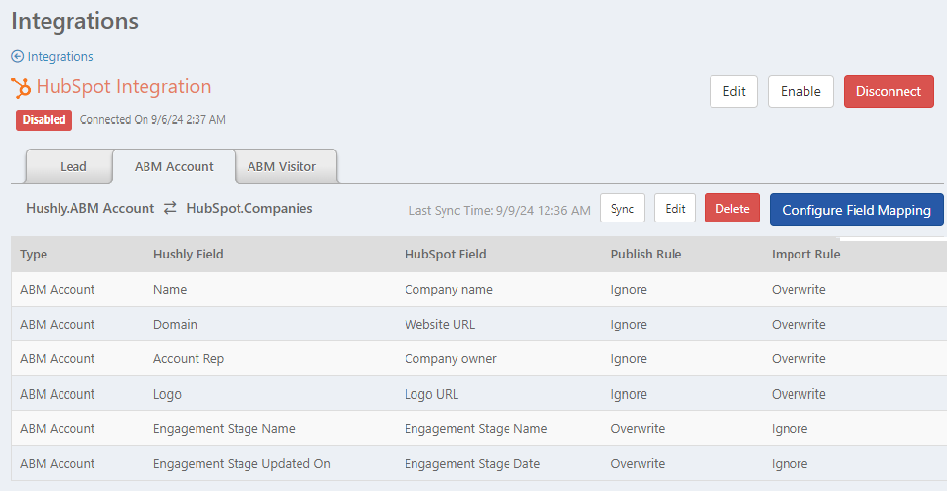Viewport: 948px width, 491px height.
Task: Click the HubSpot Field column header
Action: click(446, 254)
